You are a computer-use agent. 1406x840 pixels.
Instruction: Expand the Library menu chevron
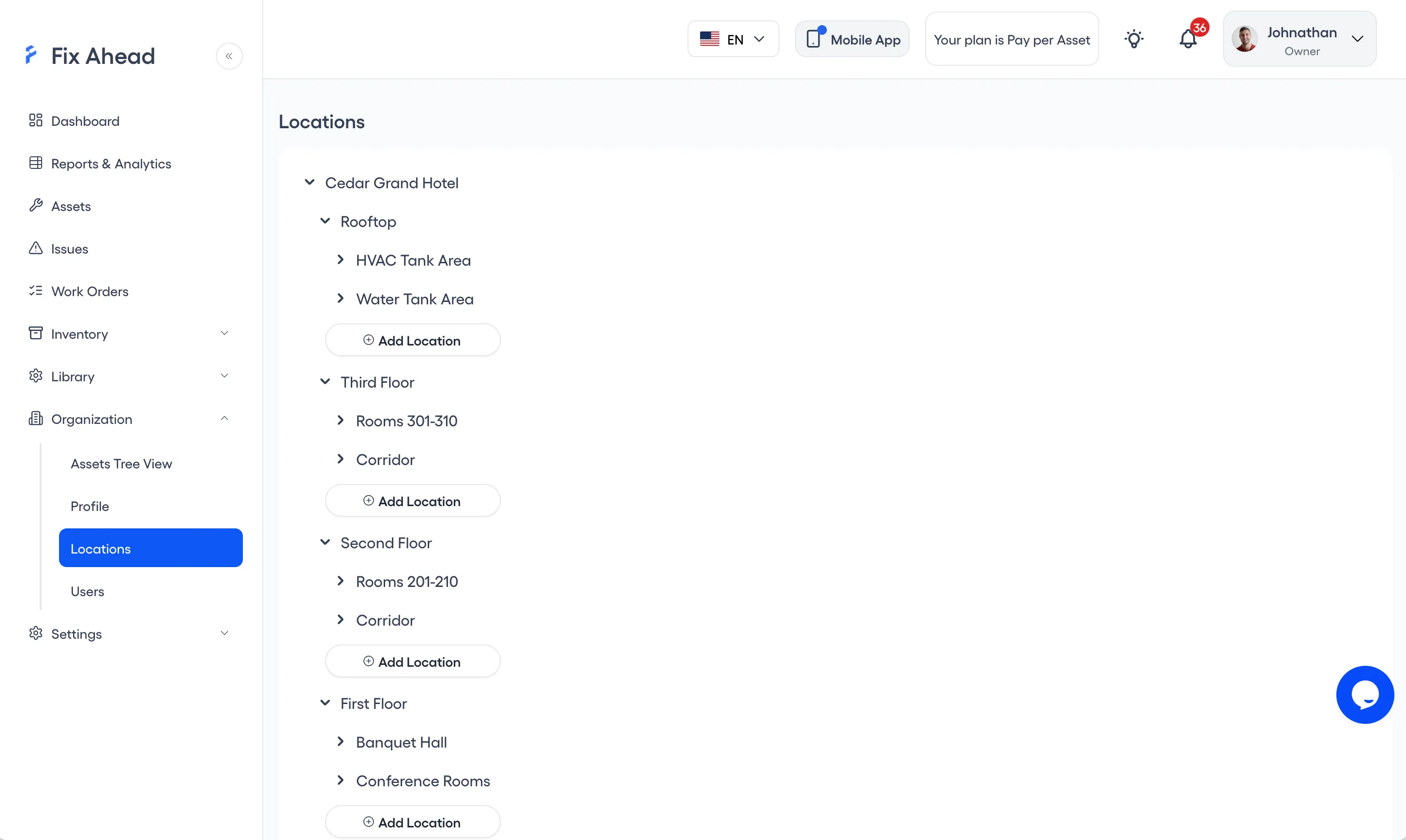(x=224, y=376)
